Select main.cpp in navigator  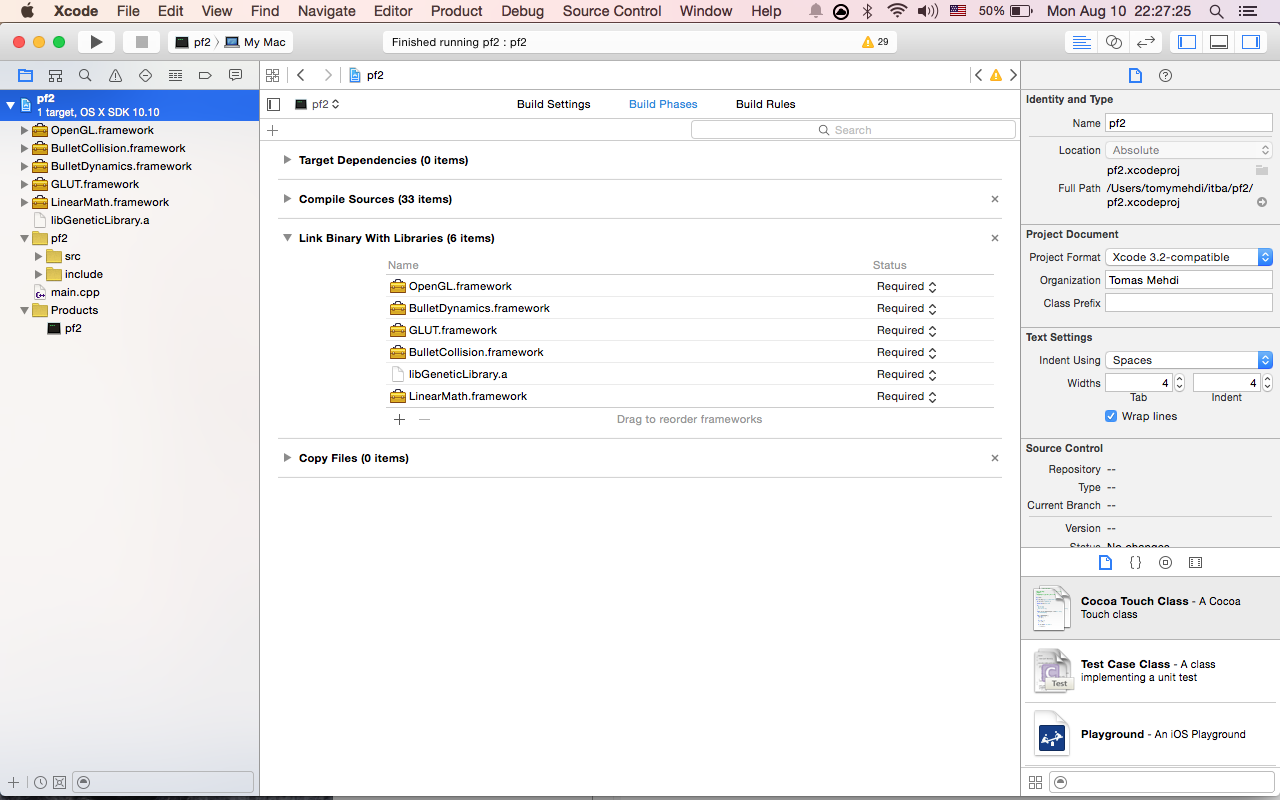pos(75,292)
